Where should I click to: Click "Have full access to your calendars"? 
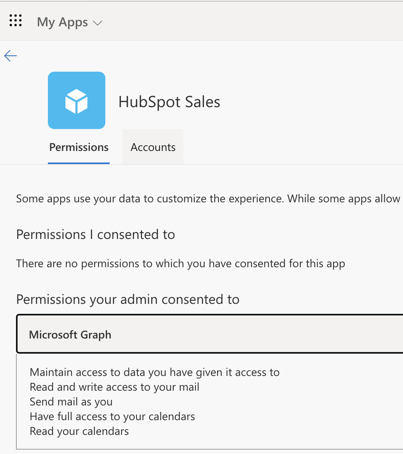(112, 416)
